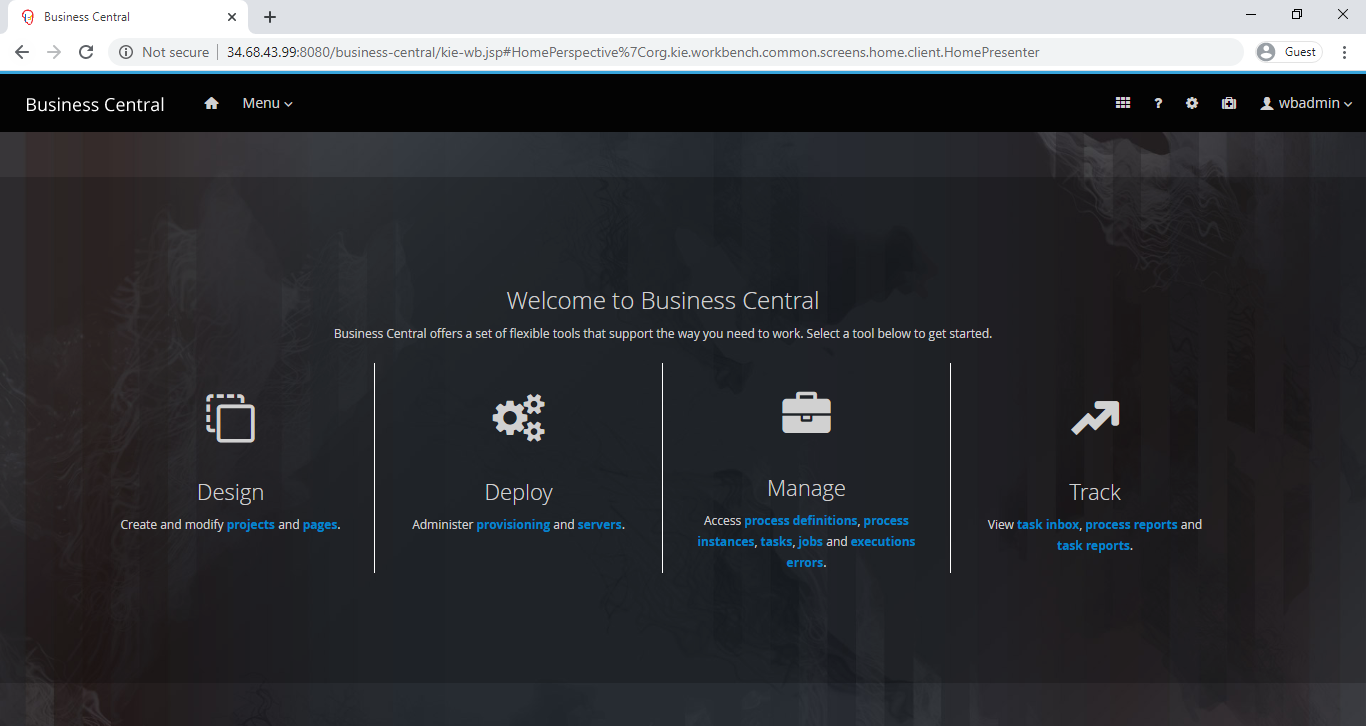
Task: Click the Guest profile button
Action: point(1289,52)
